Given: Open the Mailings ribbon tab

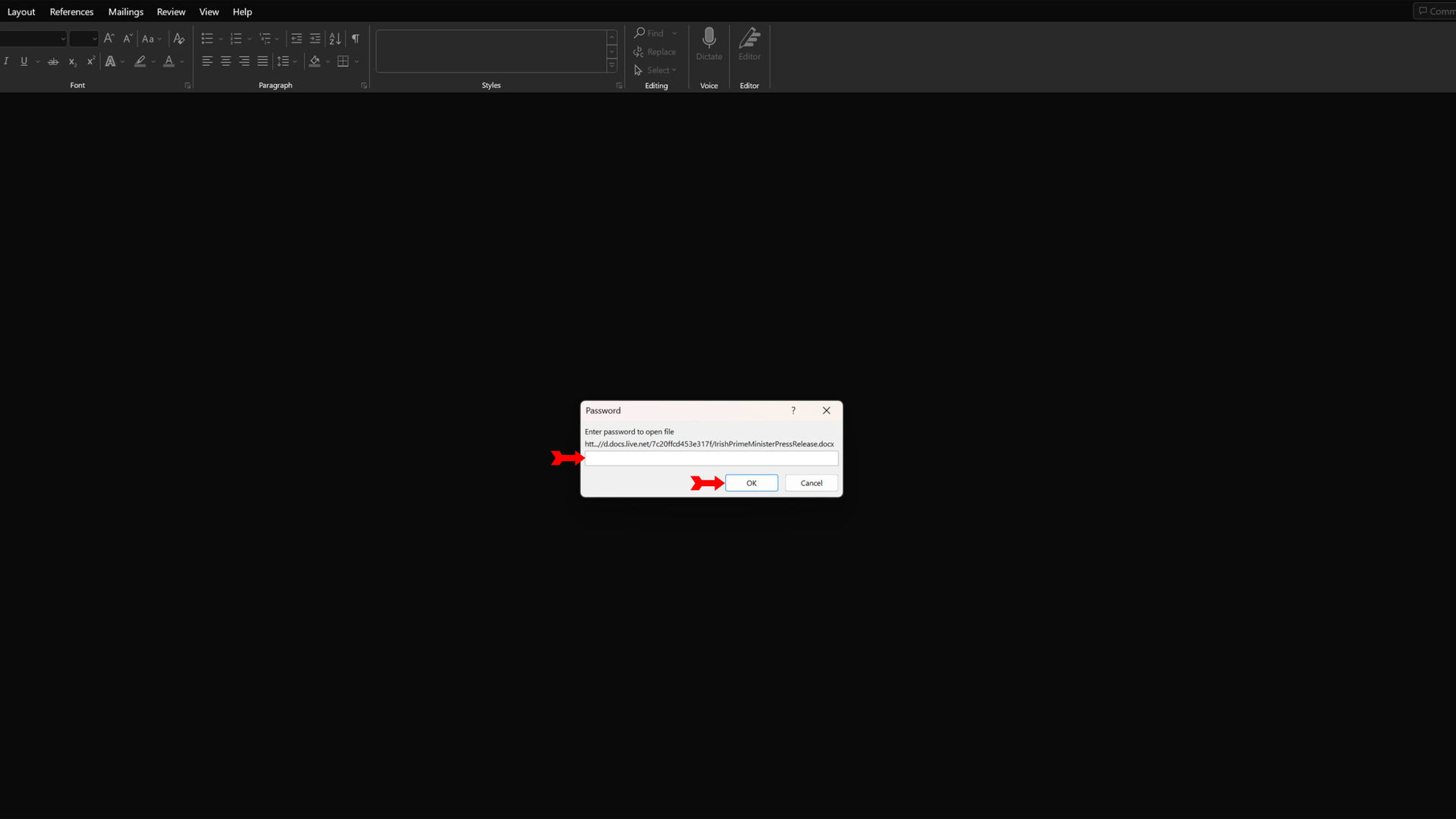Looking at the screenshot, I should (x=125, y=11).
